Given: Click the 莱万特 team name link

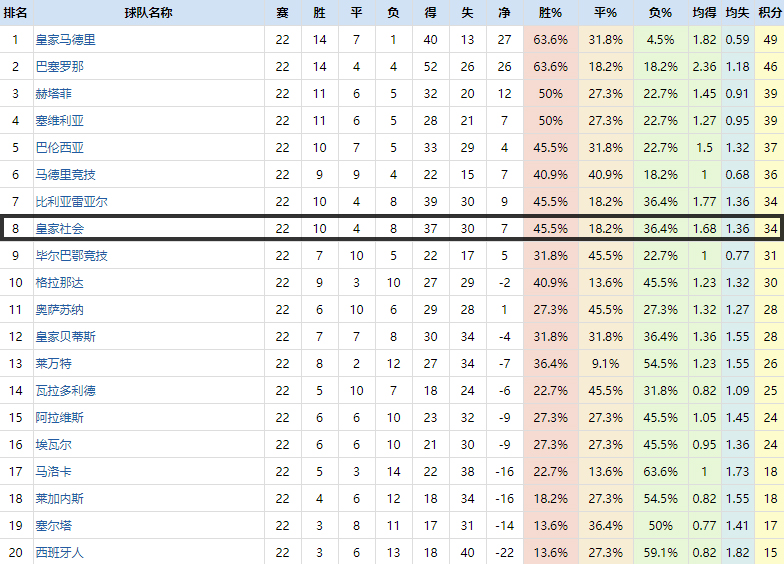Looking at the screenshot, I should [x=54, y=363].
